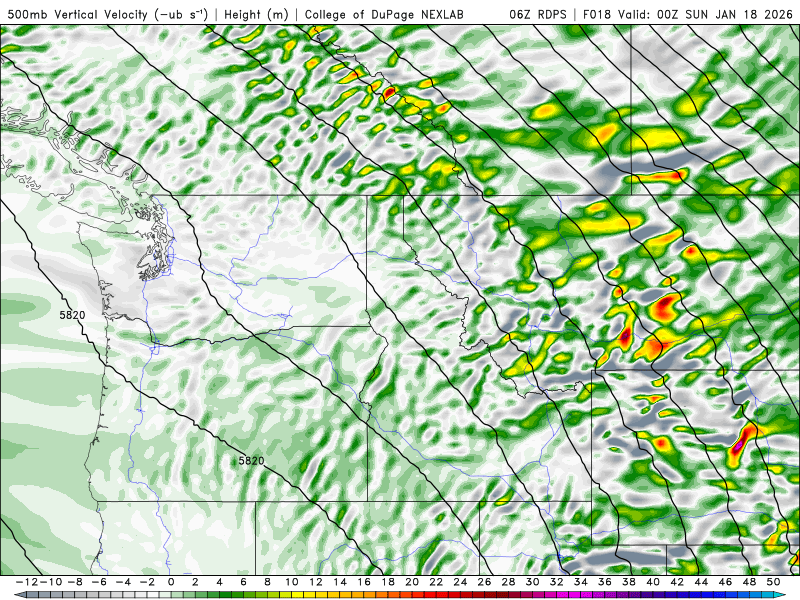Screen dimensions: 800x600
Task: Click the -10 value on the color scale
Action: 49,582
